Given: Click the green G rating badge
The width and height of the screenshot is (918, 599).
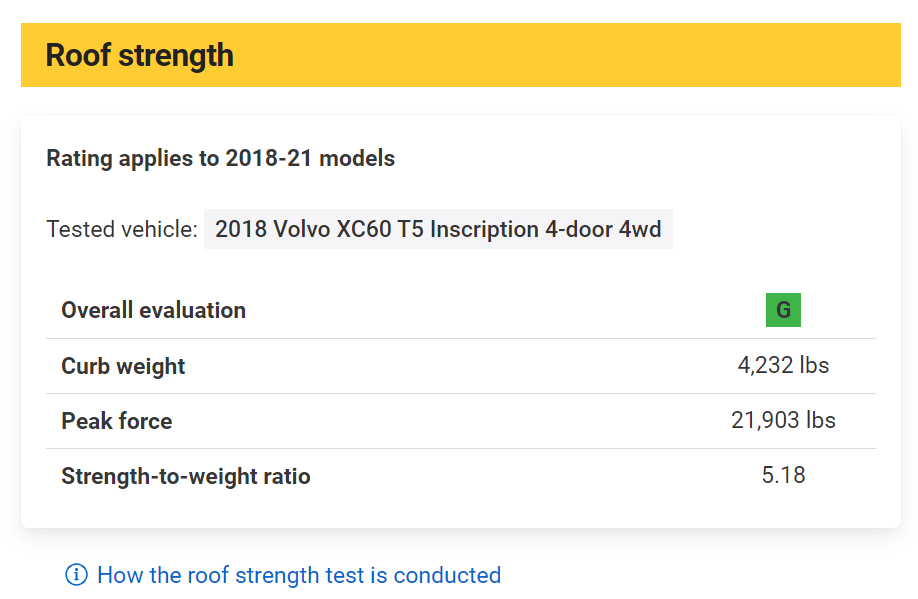Looking at the screenshot, I should pos(783,310).
